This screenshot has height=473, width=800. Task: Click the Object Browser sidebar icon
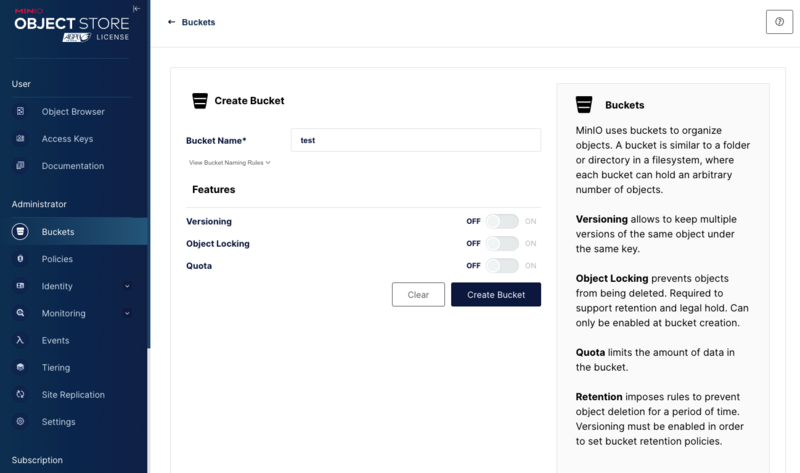(x=20, y=112)
